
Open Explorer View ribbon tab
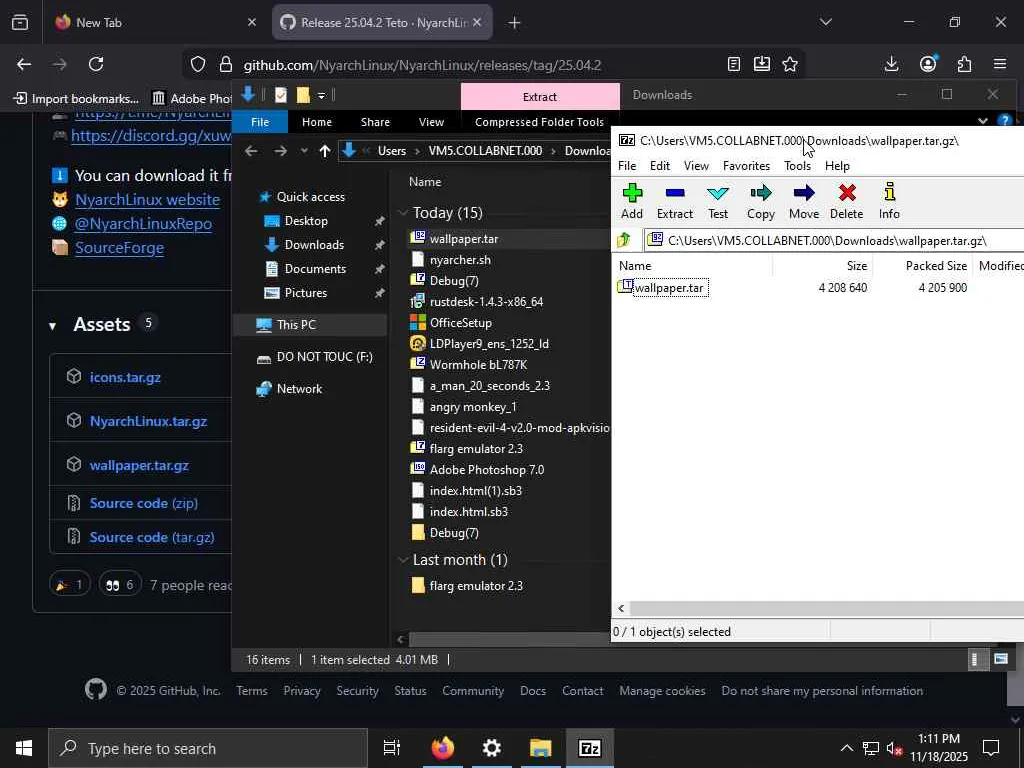[431, 122]
